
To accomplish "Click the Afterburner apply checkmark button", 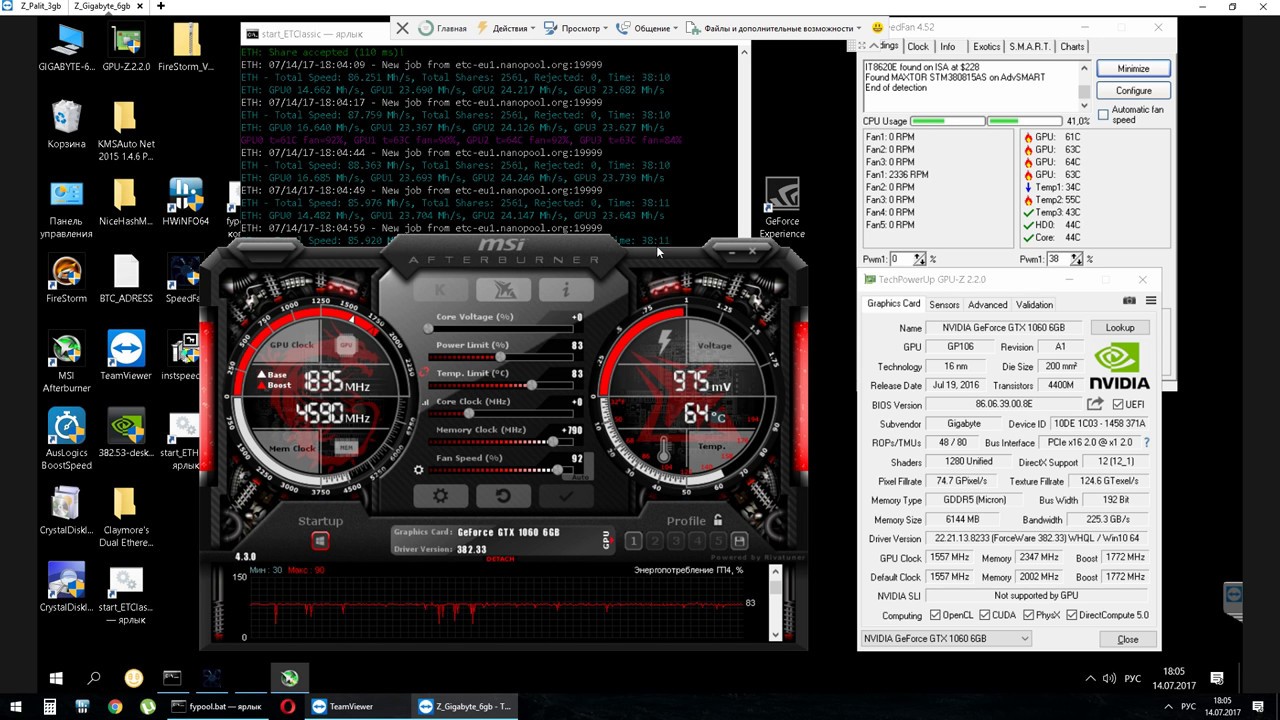I will [x=565, y=496].
